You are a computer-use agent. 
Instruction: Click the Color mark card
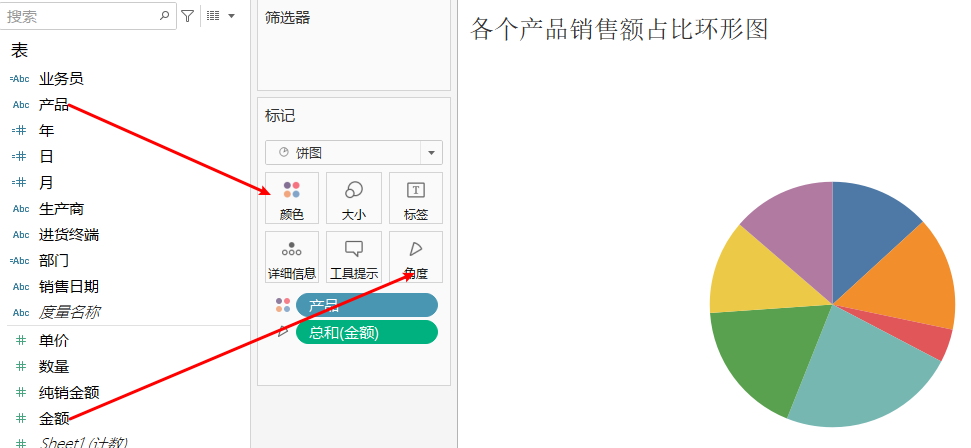pos(292,198)
